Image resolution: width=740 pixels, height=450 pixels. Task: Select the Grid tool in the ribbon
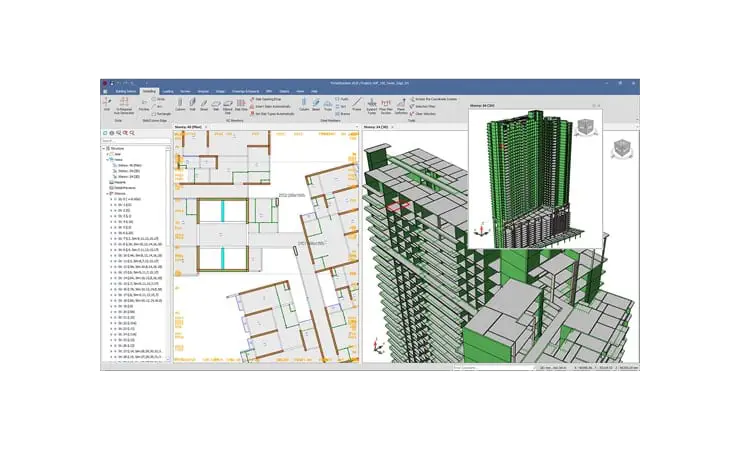click(x=107, y=104)
